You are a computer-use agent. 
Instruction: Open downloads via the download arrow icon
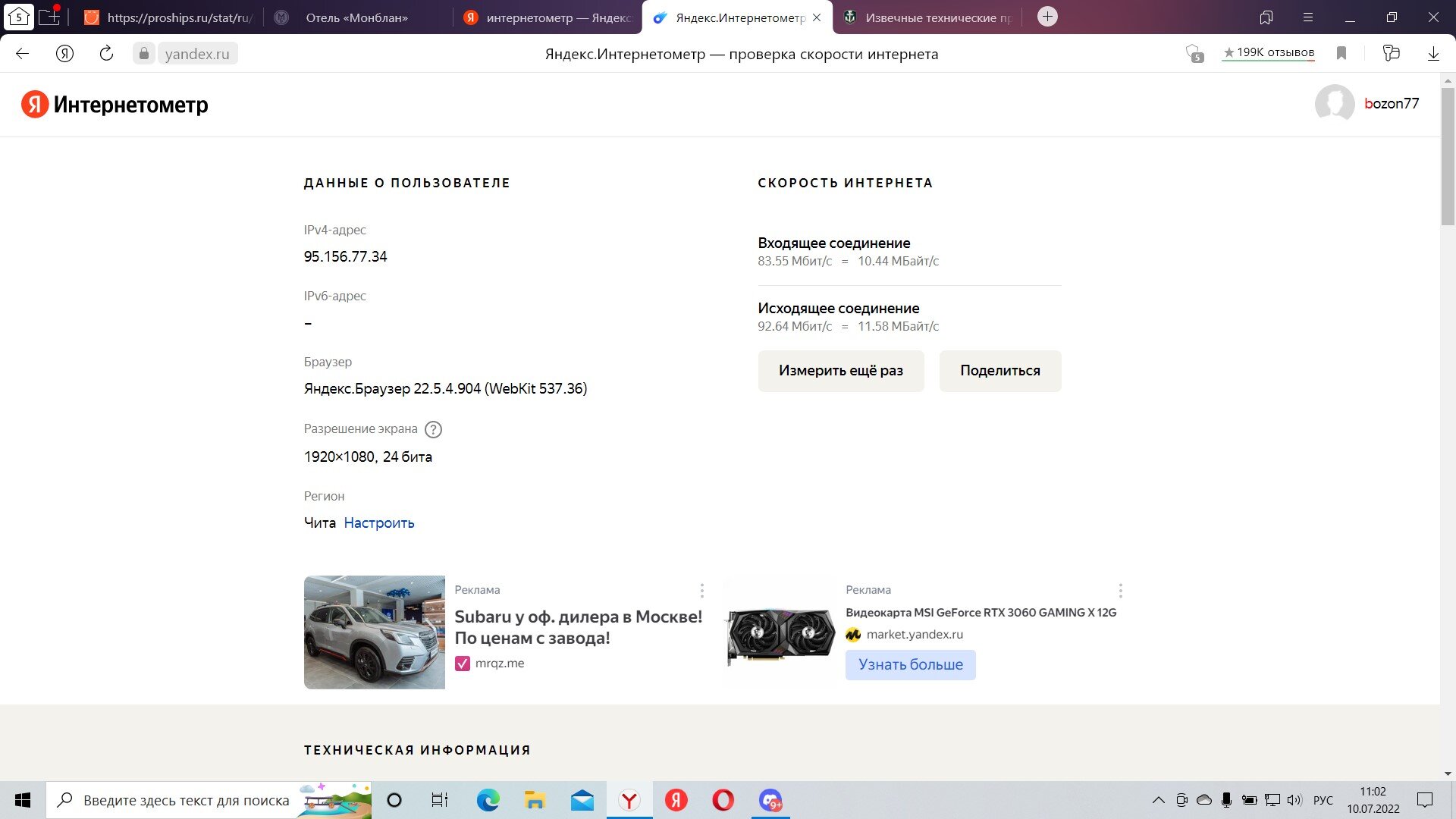pyautogui.click(x=1433, y=54)
